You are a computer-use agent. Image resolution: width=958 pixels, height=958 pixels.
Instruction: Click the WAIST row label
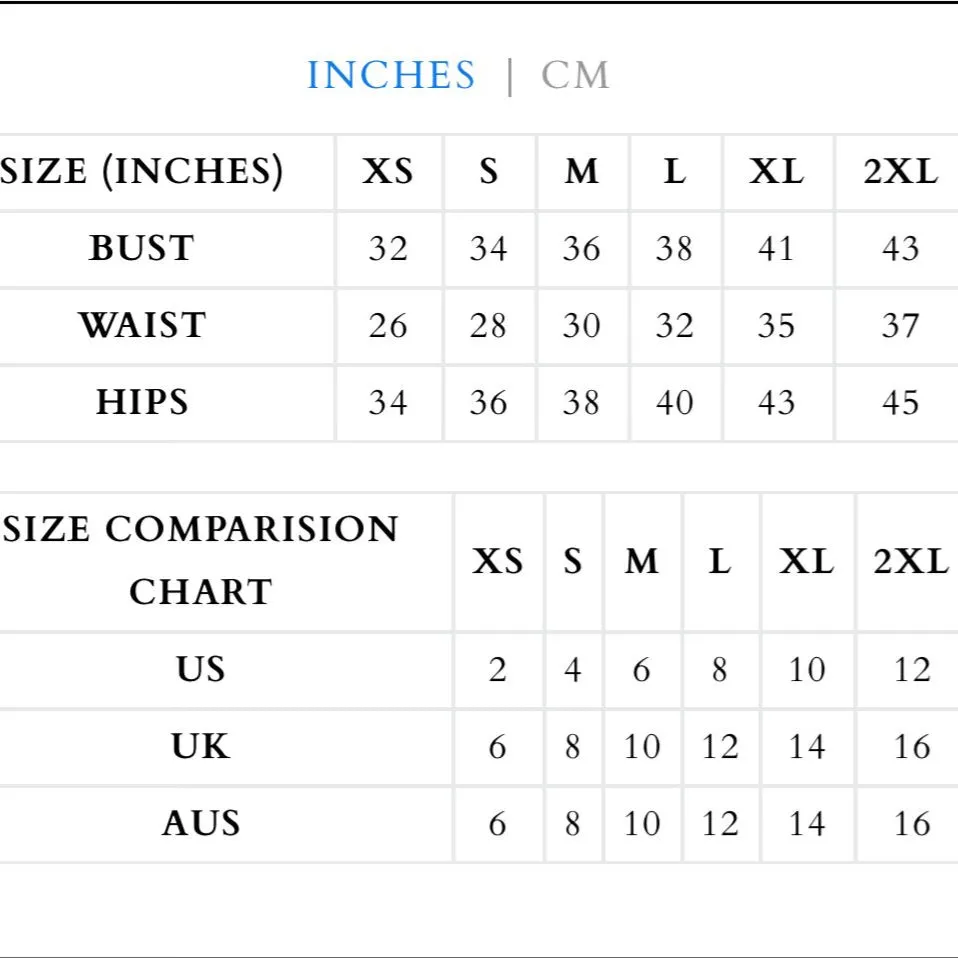[x=142, y=325]
